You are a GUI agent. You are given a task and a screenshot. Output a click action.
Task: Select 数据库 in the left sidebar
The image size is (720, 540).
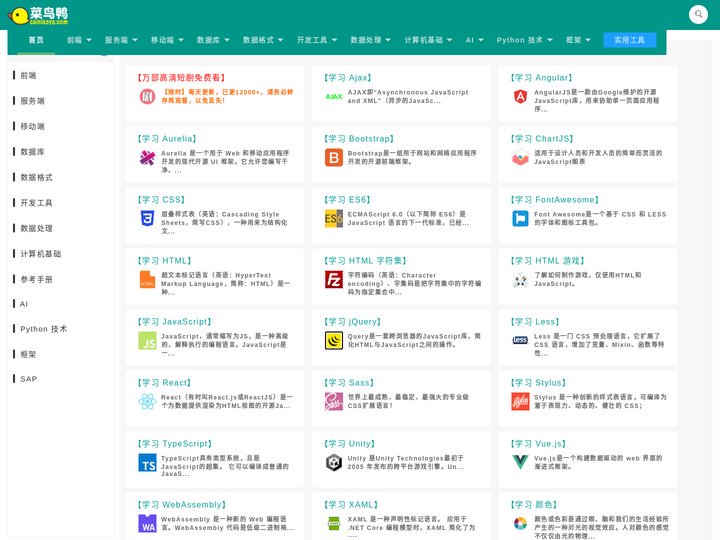[32, 152]
